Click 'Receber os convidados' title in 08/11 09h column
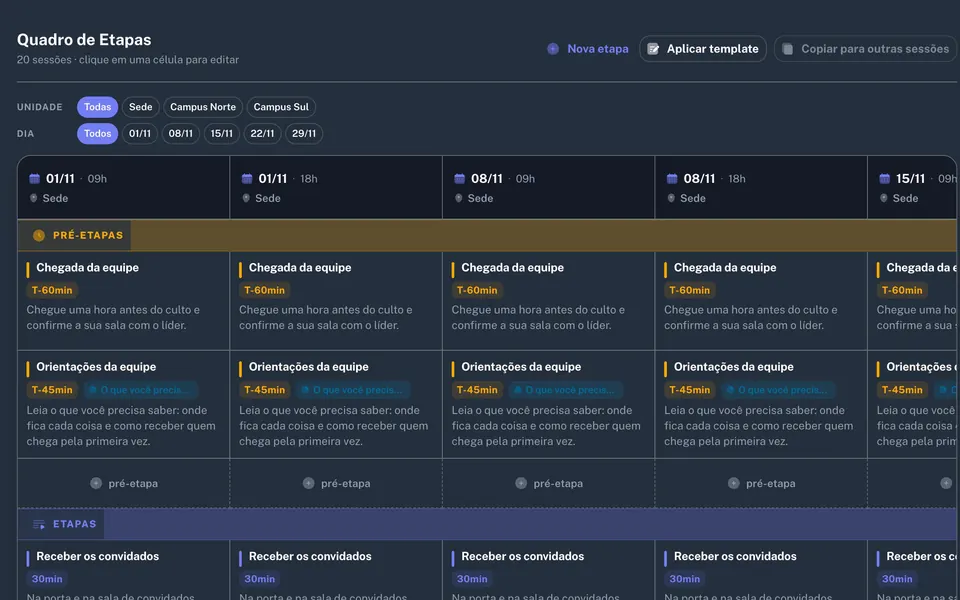The height and width of the screenshot is (600, 960). coord(522,557)
